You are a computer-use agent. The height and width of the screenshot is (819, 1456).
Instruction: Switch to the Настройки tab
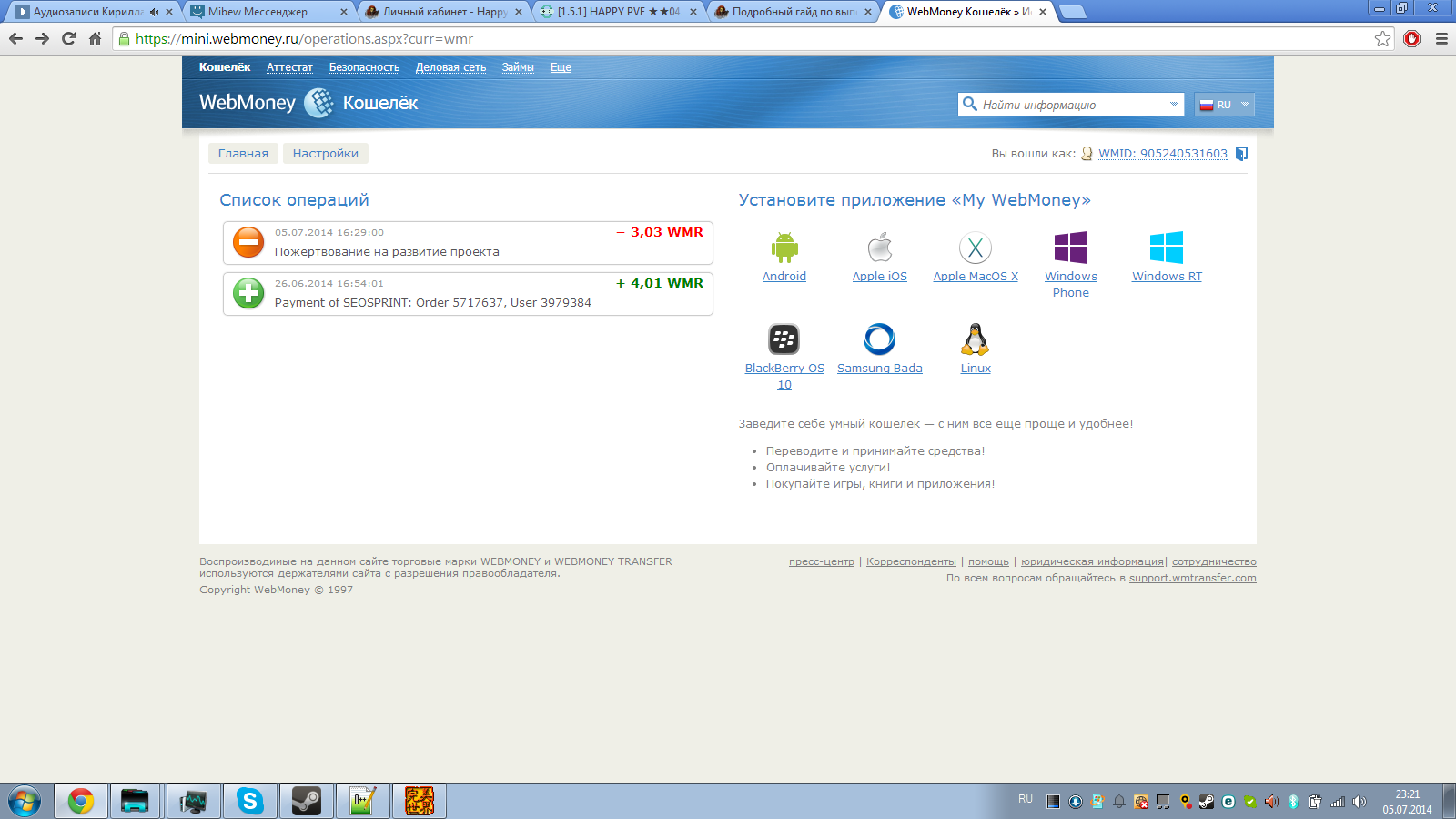point(326,154)
